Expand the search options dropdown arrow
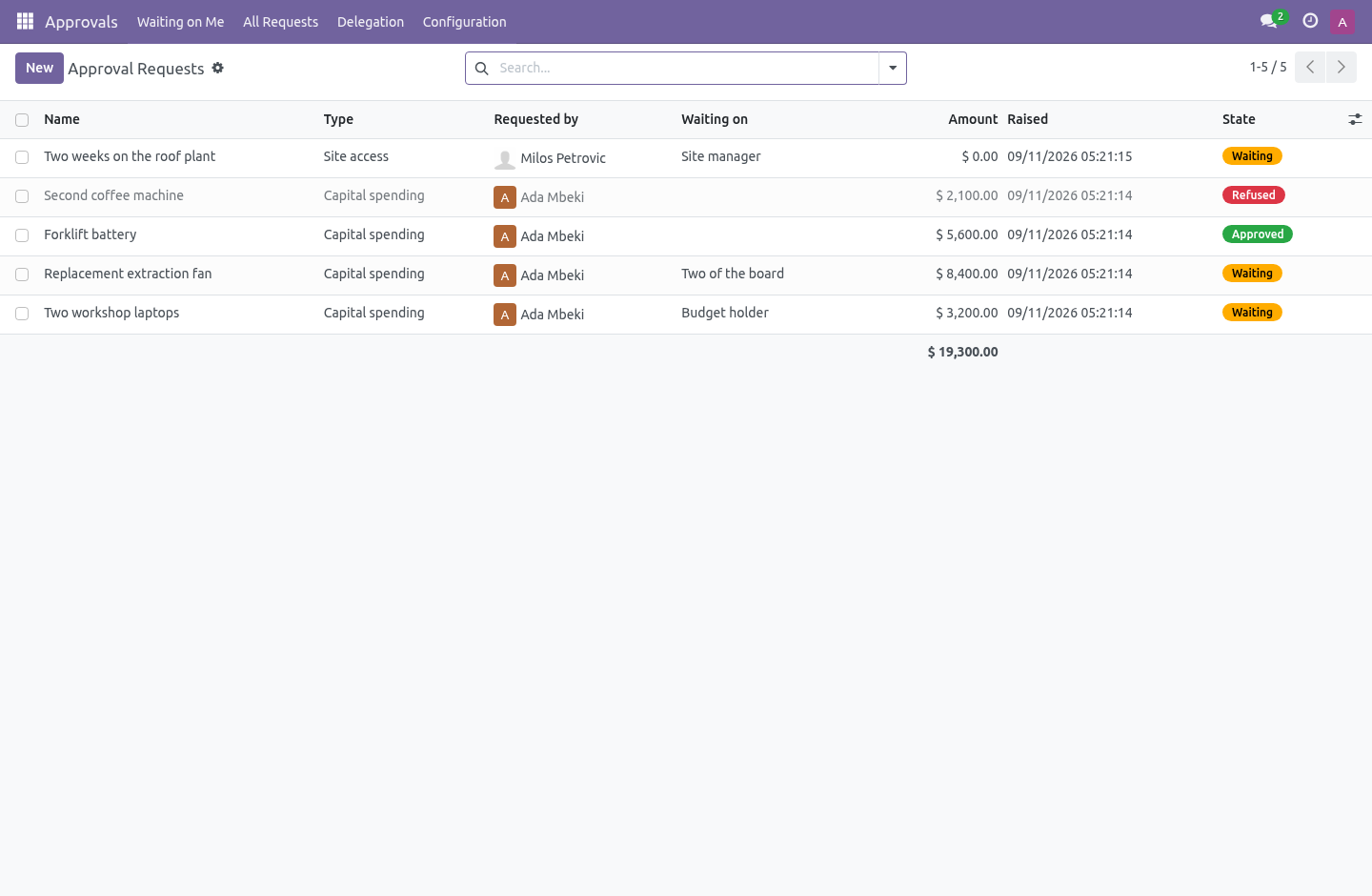This screenshot has width=1372, height=896. click(893, 69)
